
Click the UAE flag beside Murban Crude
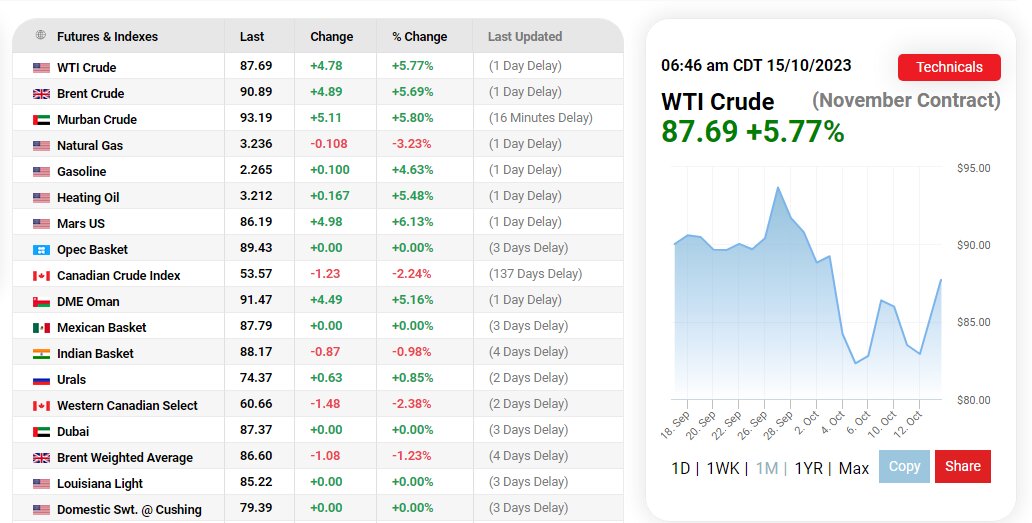(x=41, y=120)
